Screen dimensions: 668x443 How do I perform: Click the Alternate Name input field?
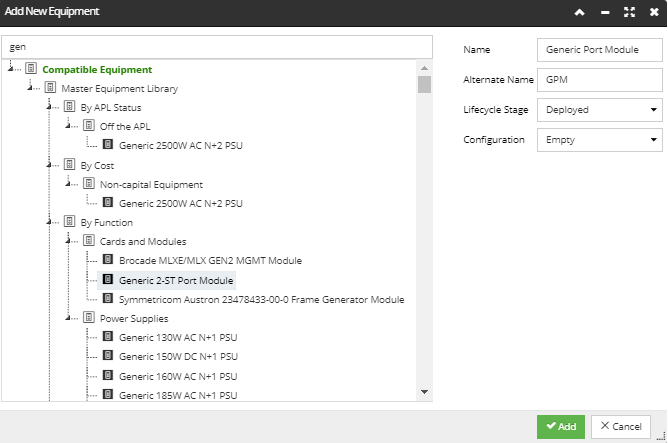[599, 80]
